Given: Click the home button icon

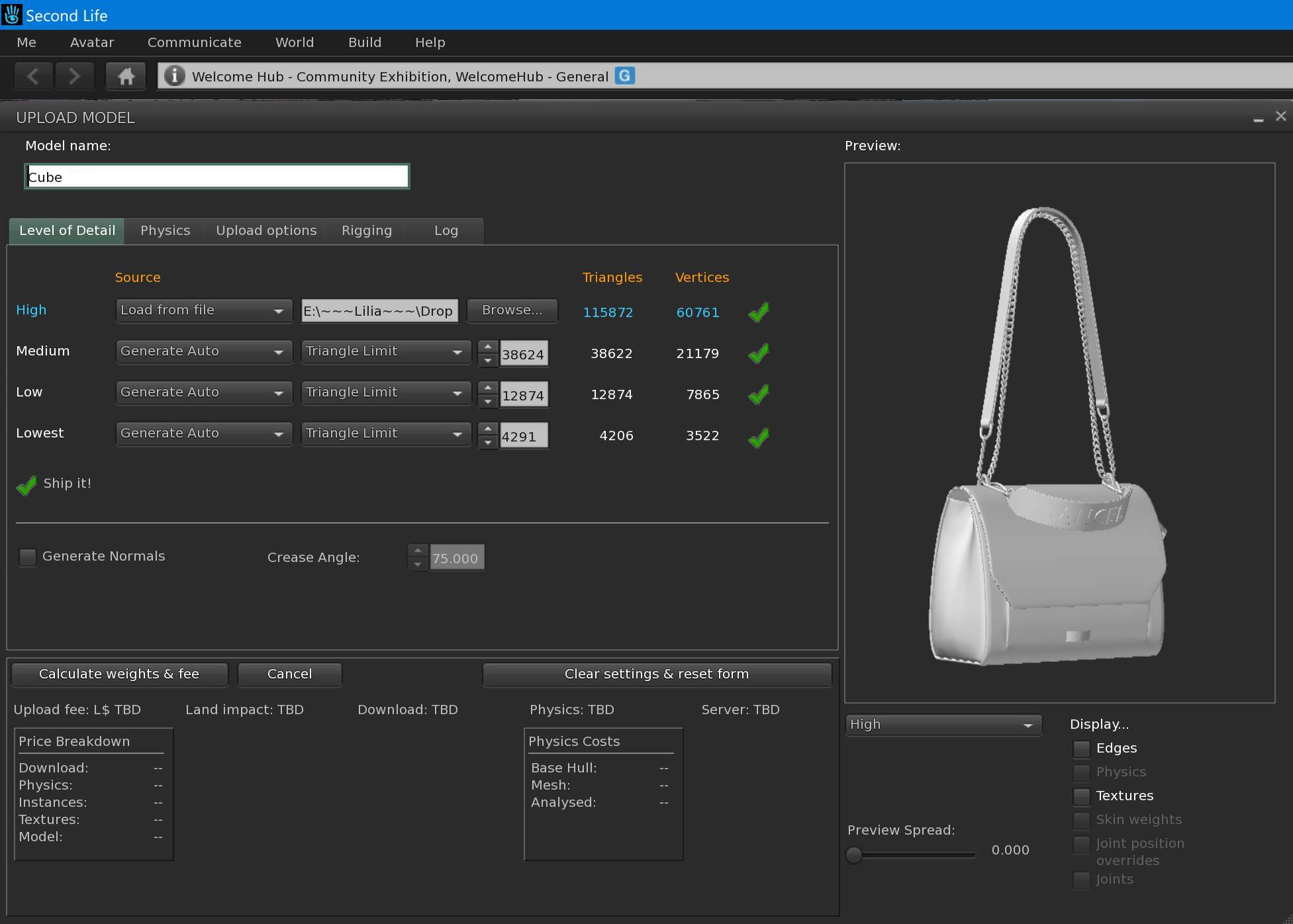Looking at the screenshot, I should [126, 76].
